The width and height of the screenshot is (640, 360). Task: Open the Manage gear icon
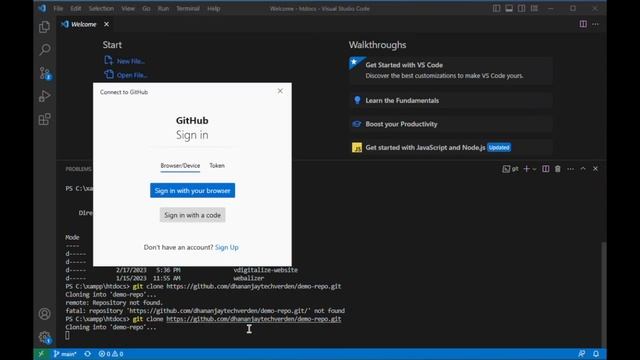point(44,337)
